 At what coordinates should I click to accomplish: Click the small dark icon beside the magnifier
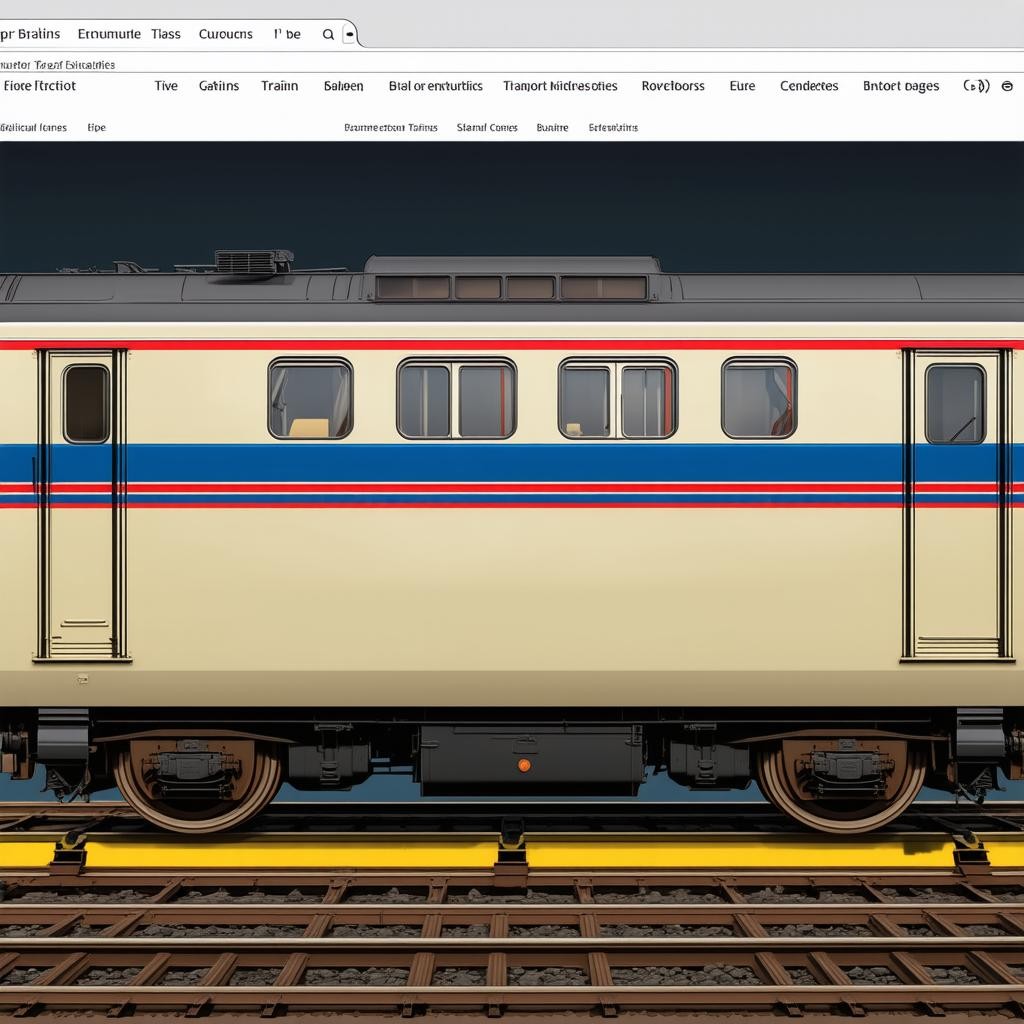(349, 34)
